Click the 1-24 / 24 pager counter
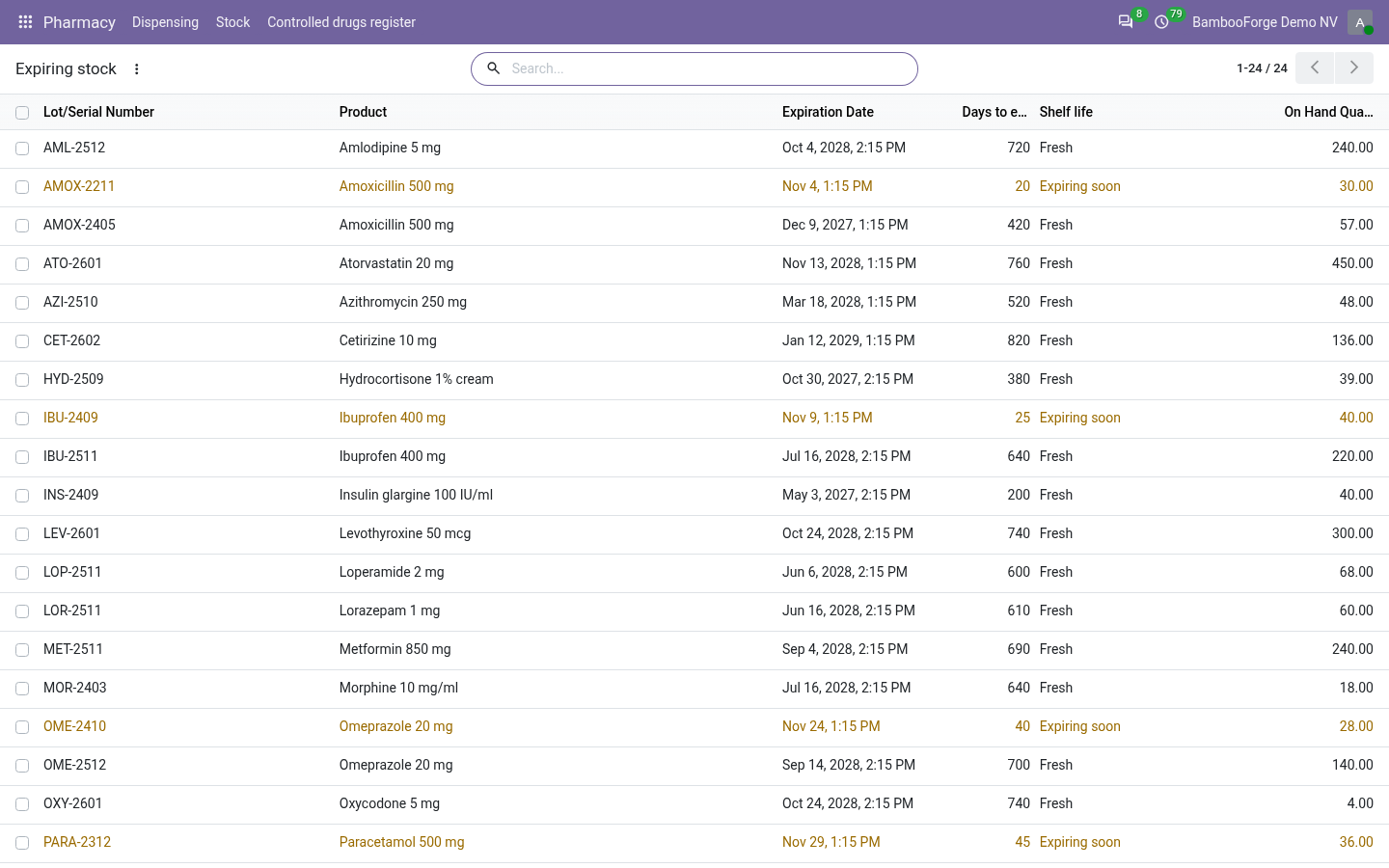The height and width of the screenshot is (868, 1389). pos(1262,68)
